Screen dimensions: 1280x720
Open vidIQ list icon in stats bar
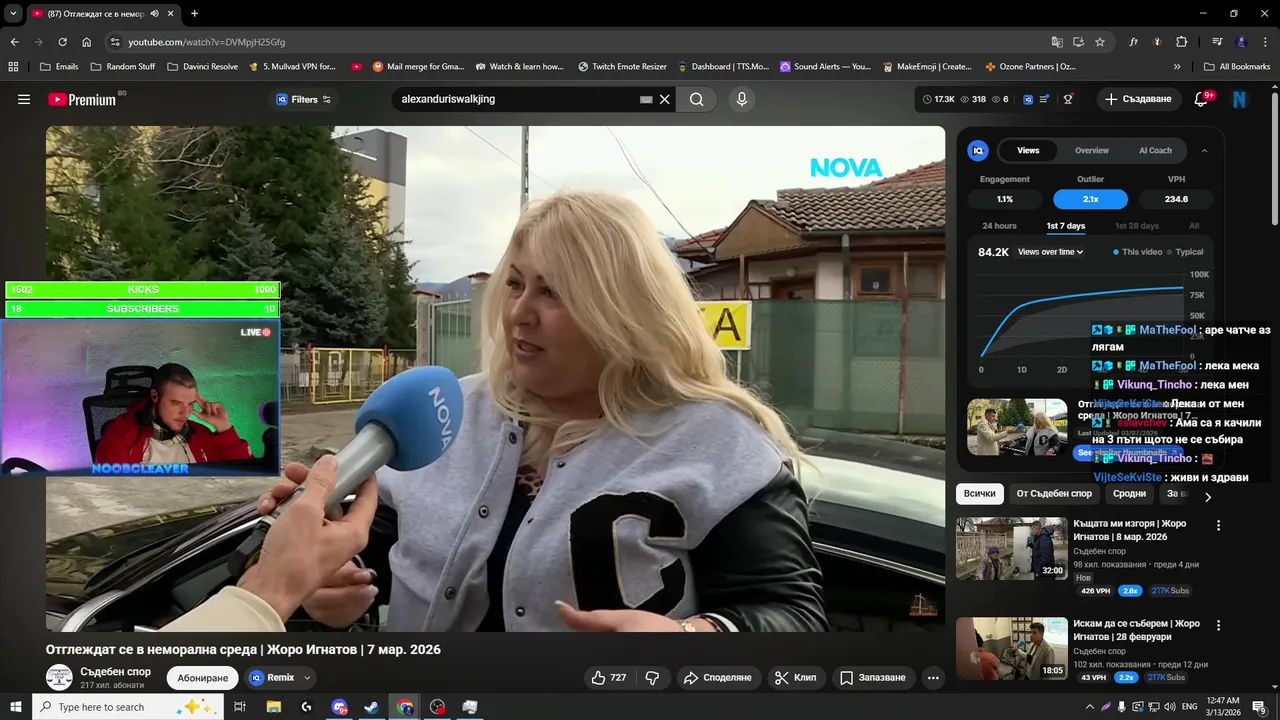(1044, 99)
